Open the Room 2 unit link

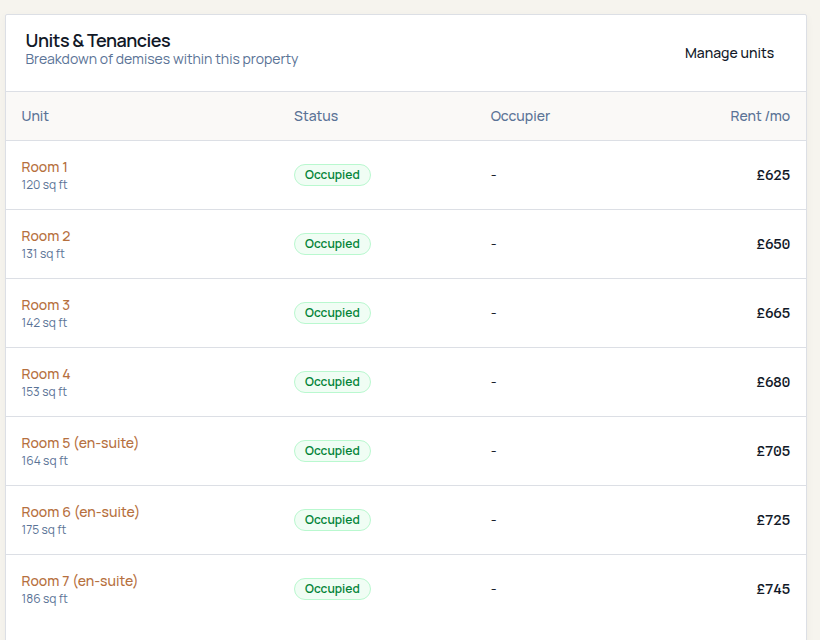[x=45, y=236]
